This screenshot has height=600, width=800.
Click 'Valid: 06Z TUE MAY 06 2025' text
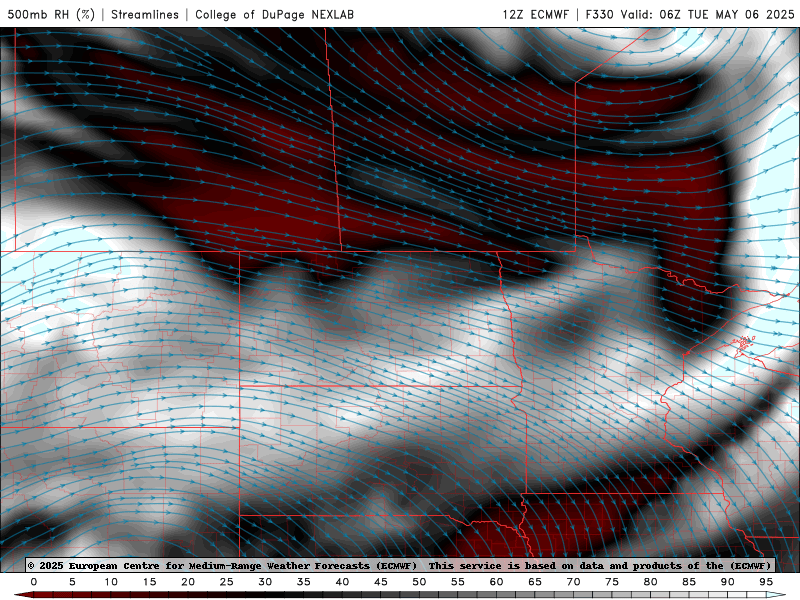click(707, 14)
